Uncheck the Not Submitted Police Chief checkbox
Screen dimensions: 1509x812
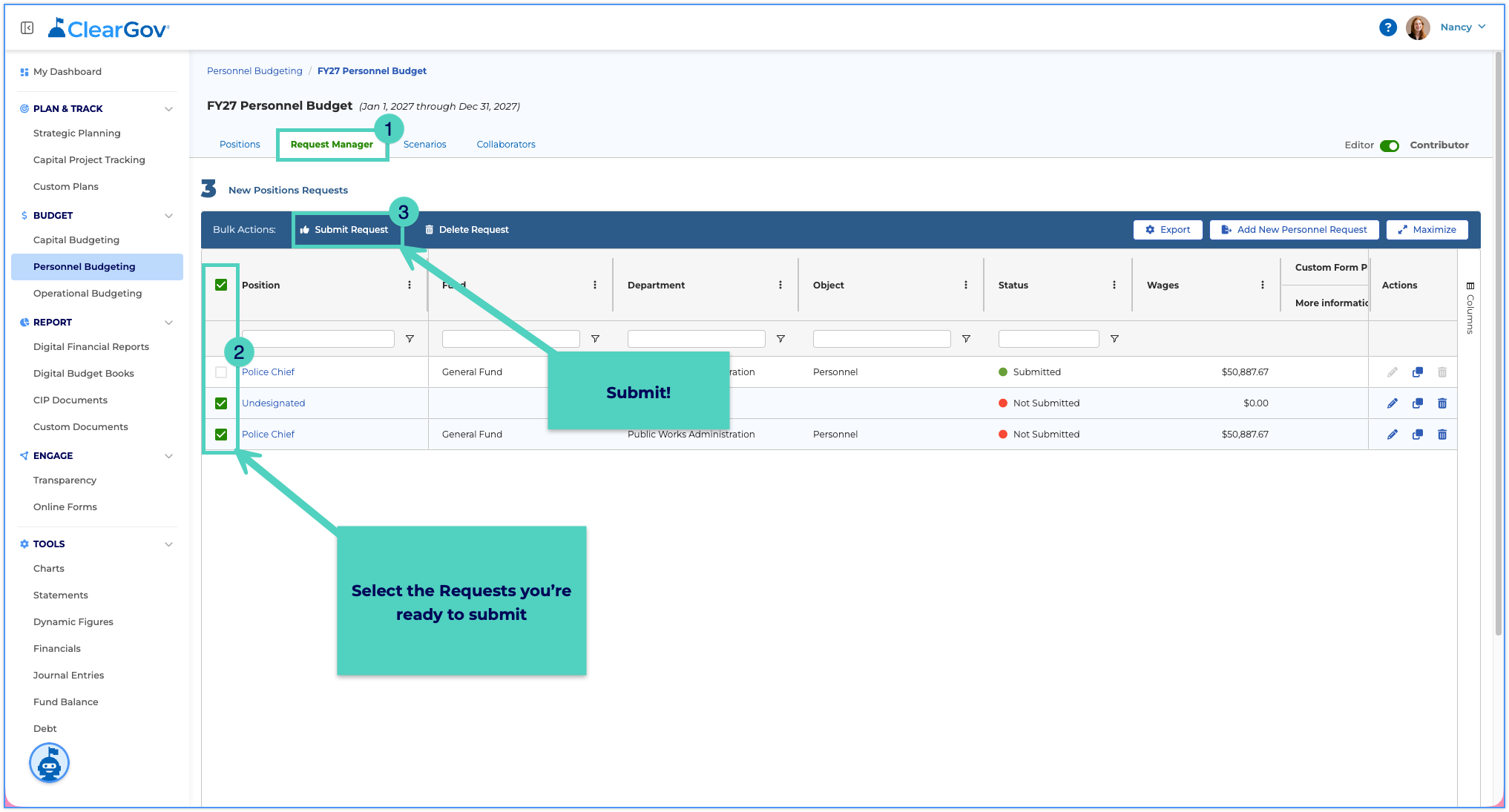221,435
